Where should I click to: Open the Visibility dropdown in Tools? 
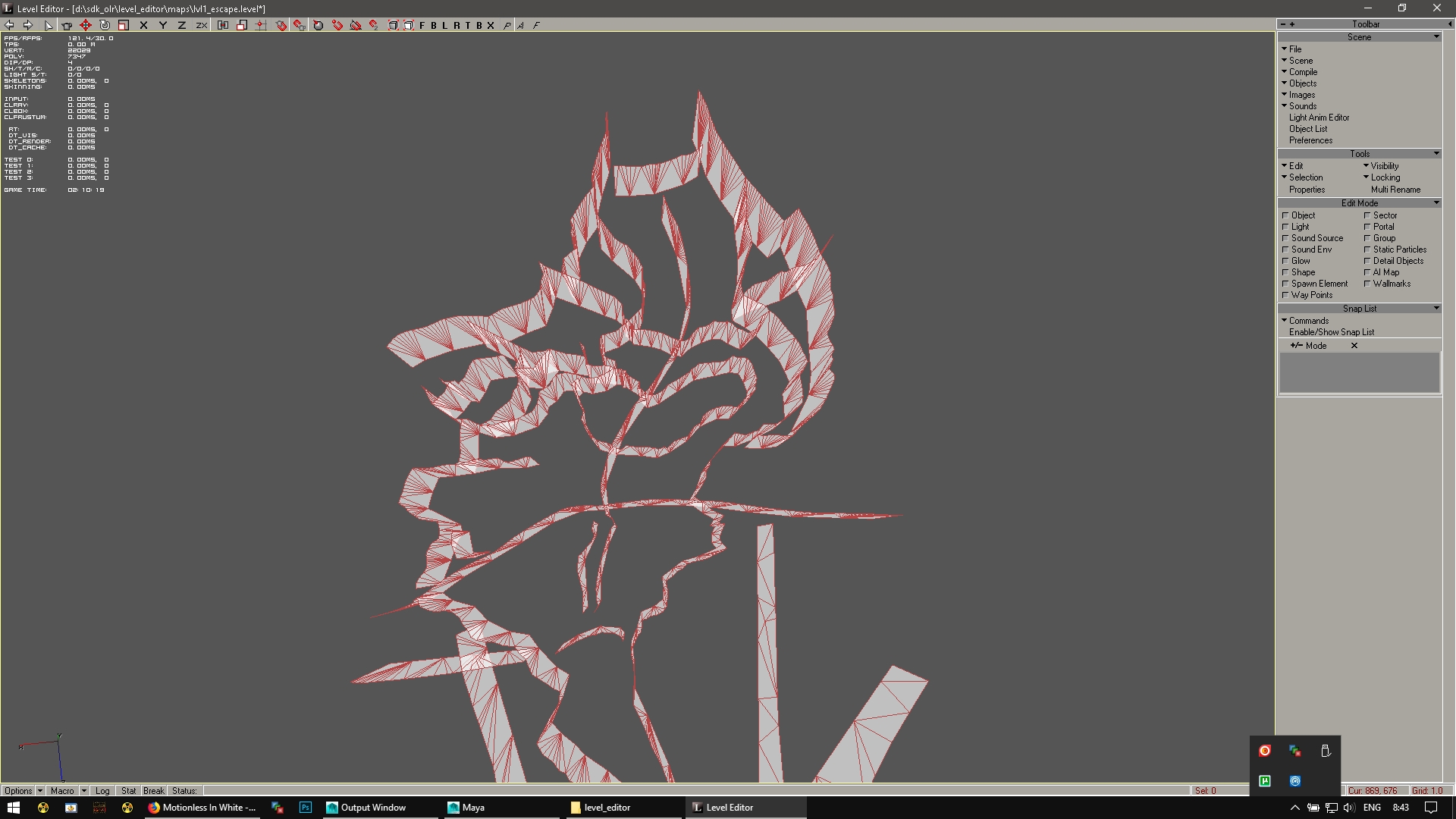(x=1383, y=166)
